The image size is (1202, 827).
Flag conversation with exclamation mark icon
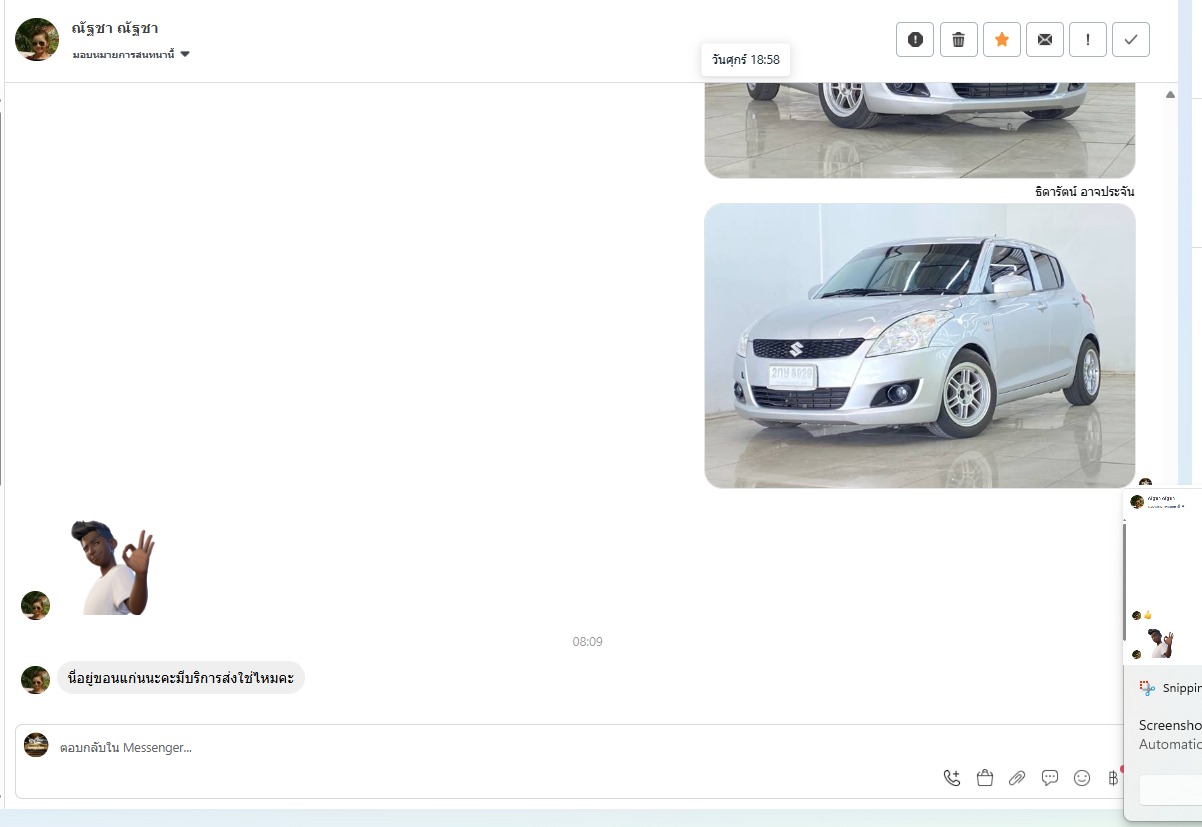point(1088,39)
